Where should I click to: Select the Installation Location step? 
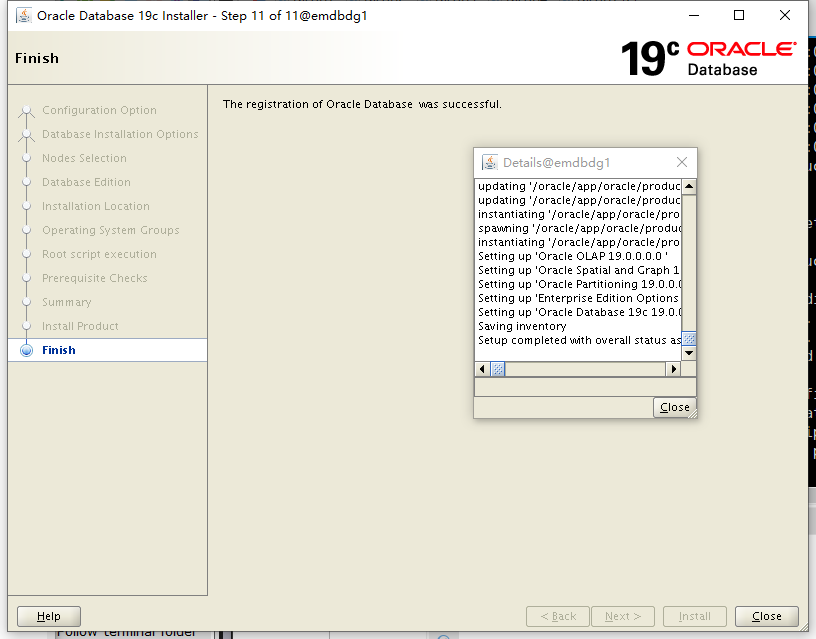(x=96, y=206)
